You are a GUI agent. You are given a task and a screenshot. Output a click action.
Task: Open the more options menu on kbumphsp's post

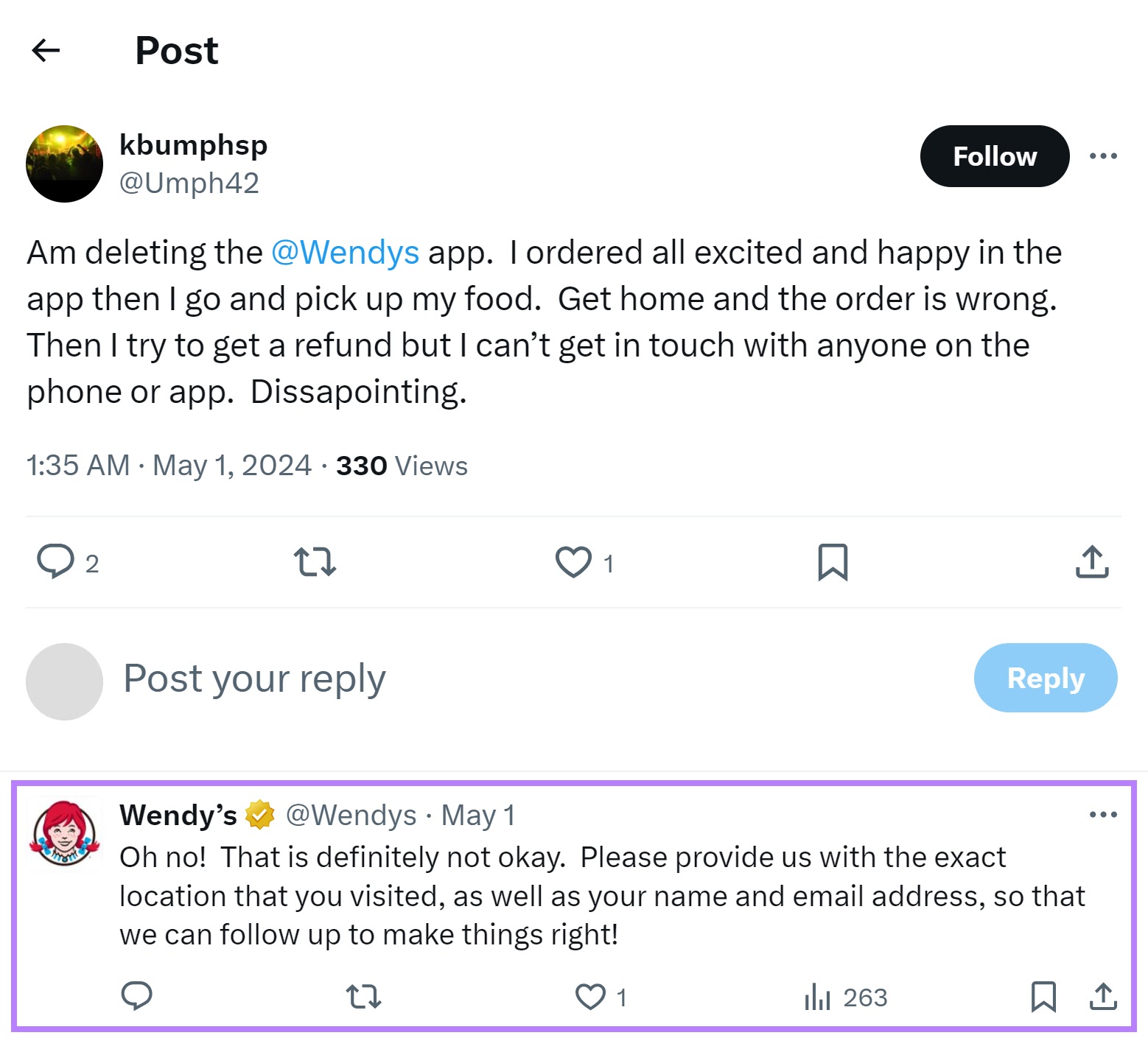(x=1103, y=155)
